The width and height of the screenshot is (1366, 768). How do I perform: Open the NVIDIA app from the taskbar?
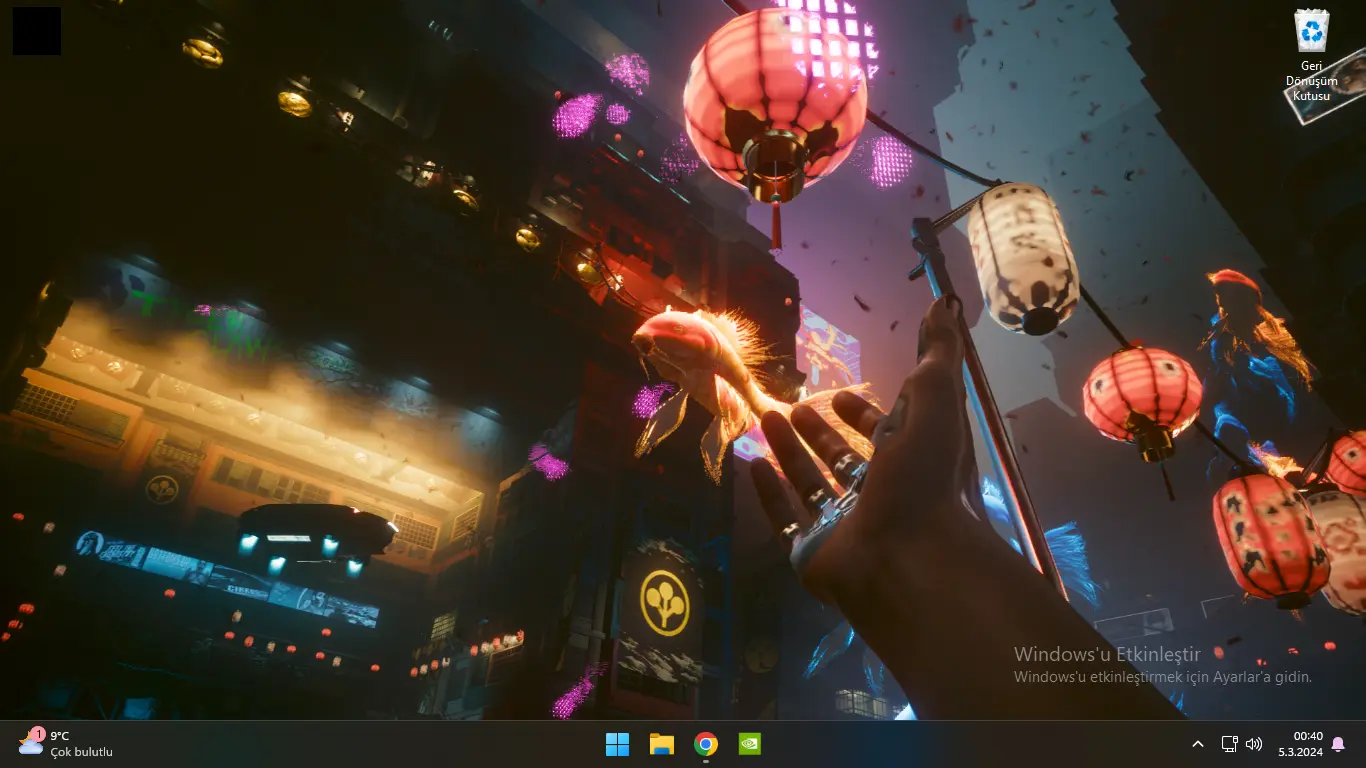pyautogui.click(x=749, y=744)
